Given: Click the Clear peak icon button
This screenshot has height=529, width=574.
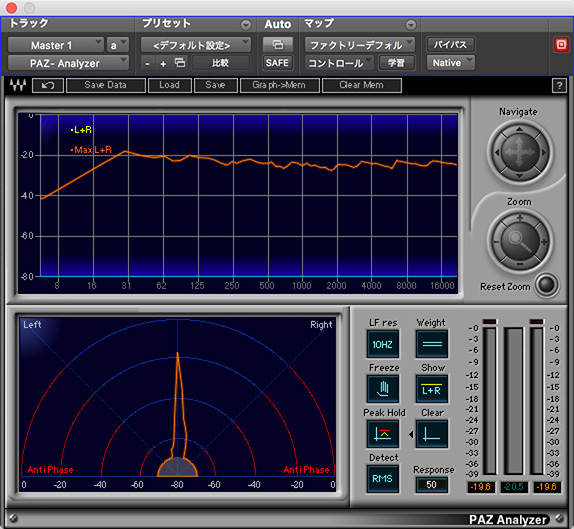Looking at the screenshot, I should click(432, 434).
